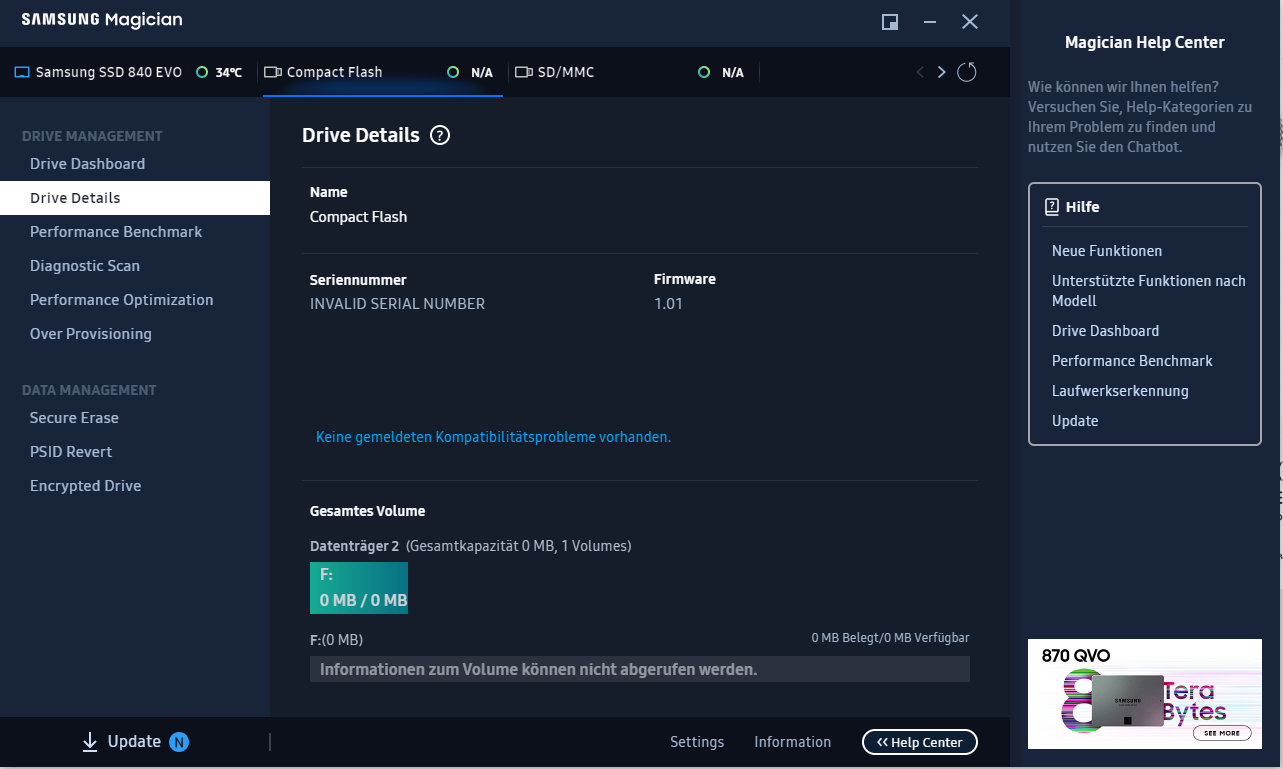
Task: Click the Compact Flash drive icon
Action: pos(273,72)
